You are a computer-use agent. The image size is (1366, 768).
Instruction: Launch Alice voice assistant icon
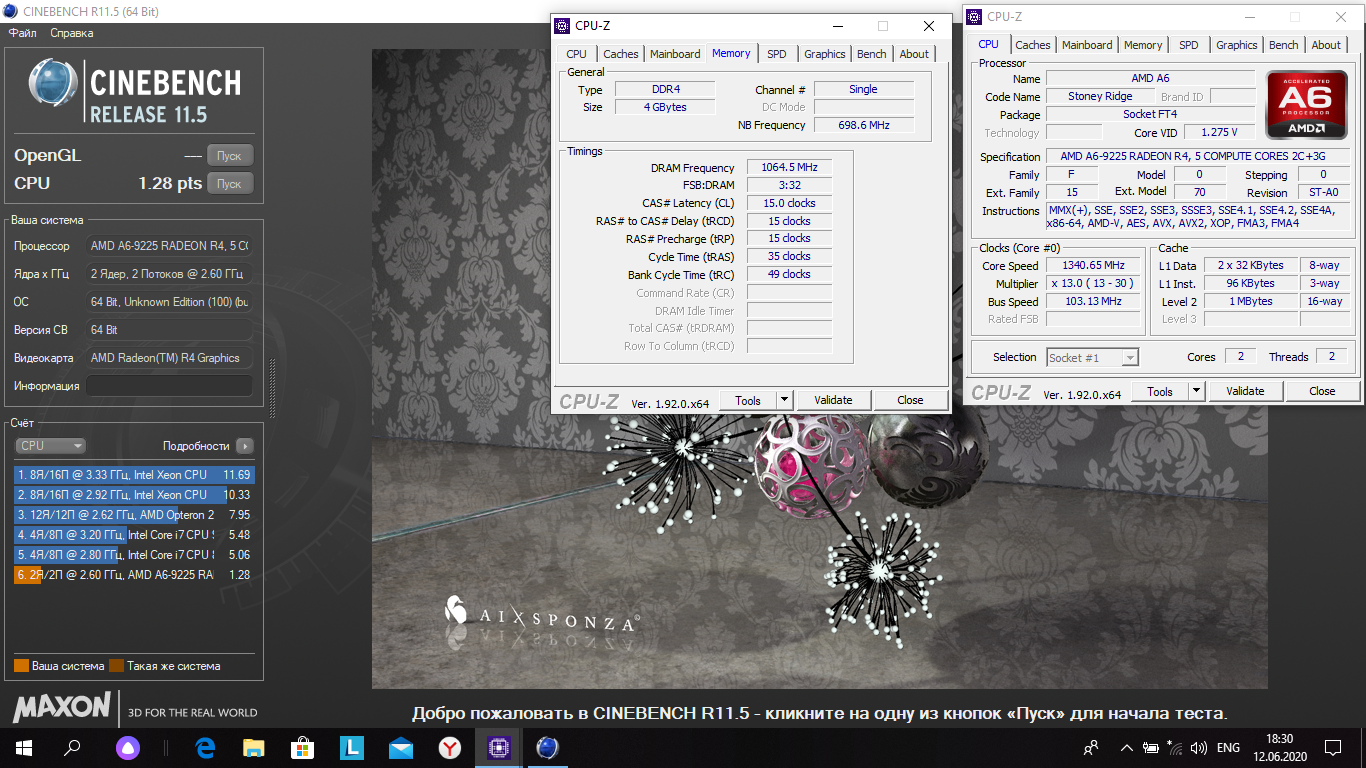127,747
